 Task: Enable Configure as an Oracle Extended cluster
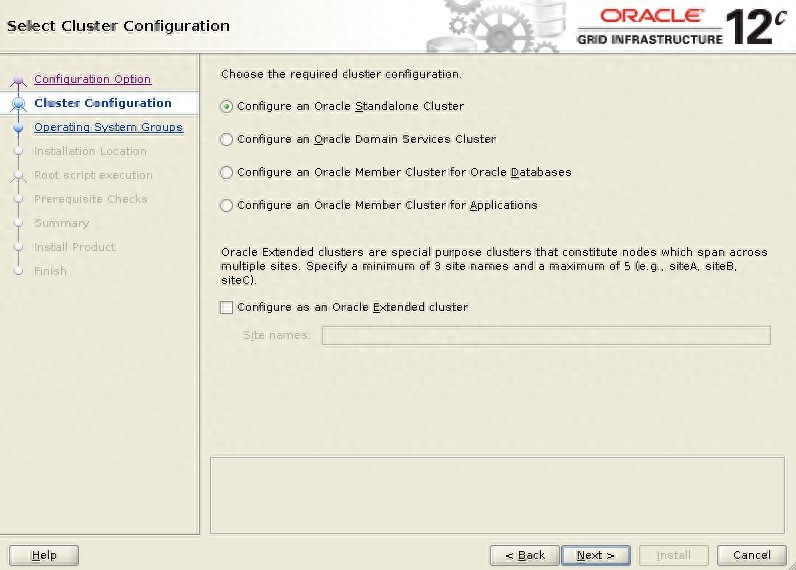point(227,307)
